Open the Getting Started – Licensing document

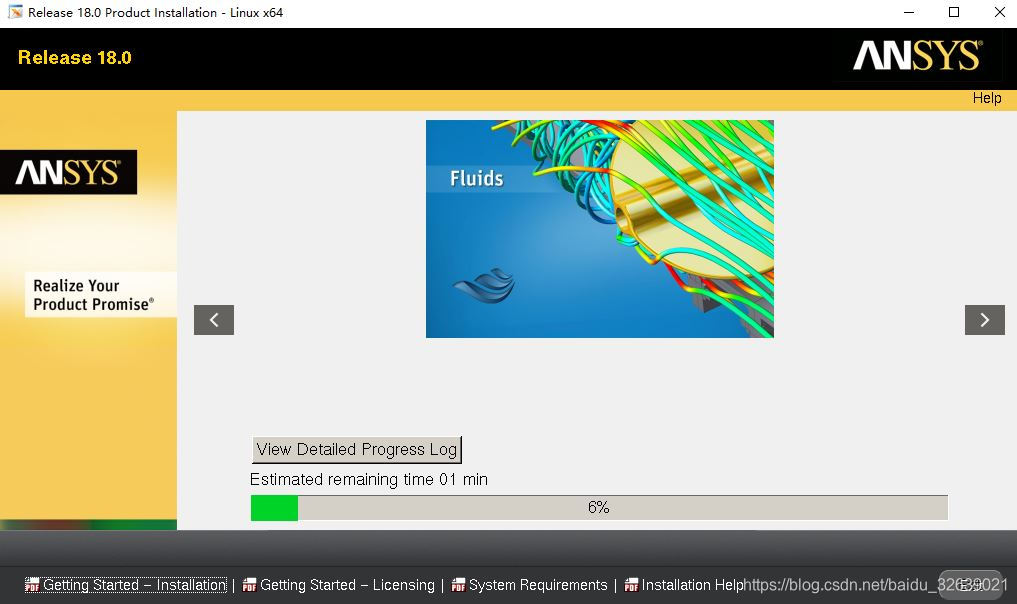(x=347, y=585)
